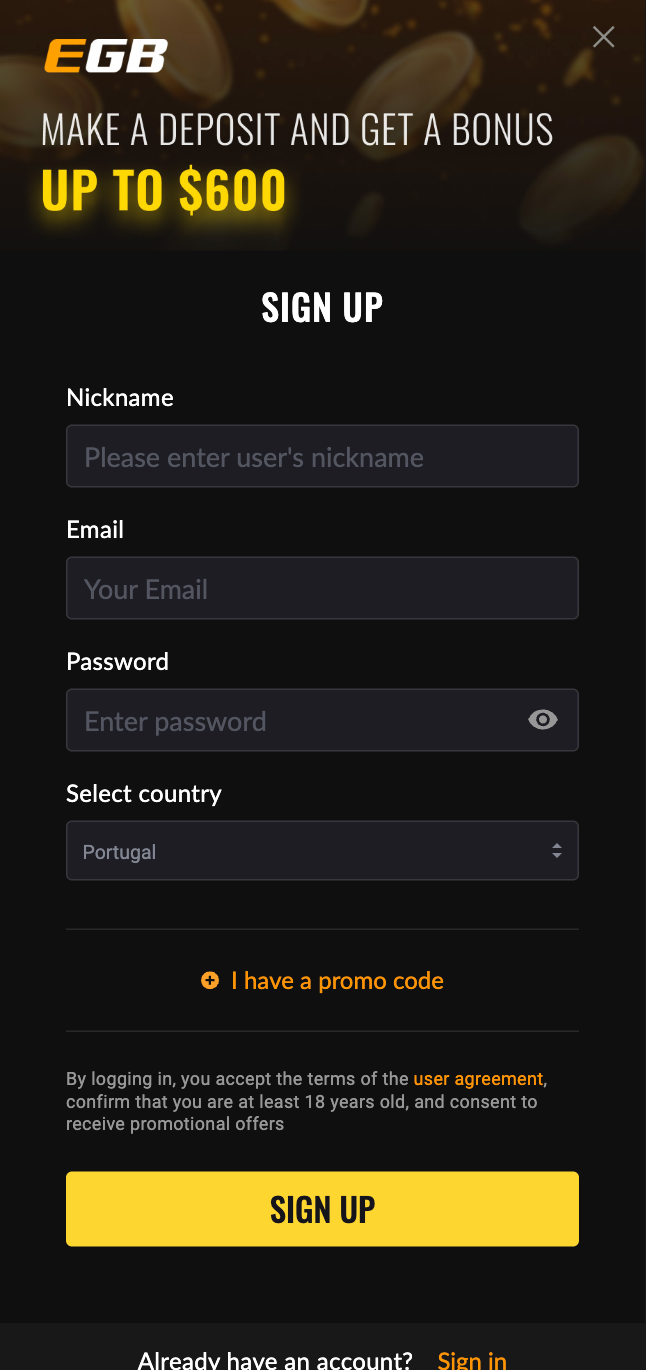
Task: Close the sign up dialog
Action: click(x=604, y=37)
